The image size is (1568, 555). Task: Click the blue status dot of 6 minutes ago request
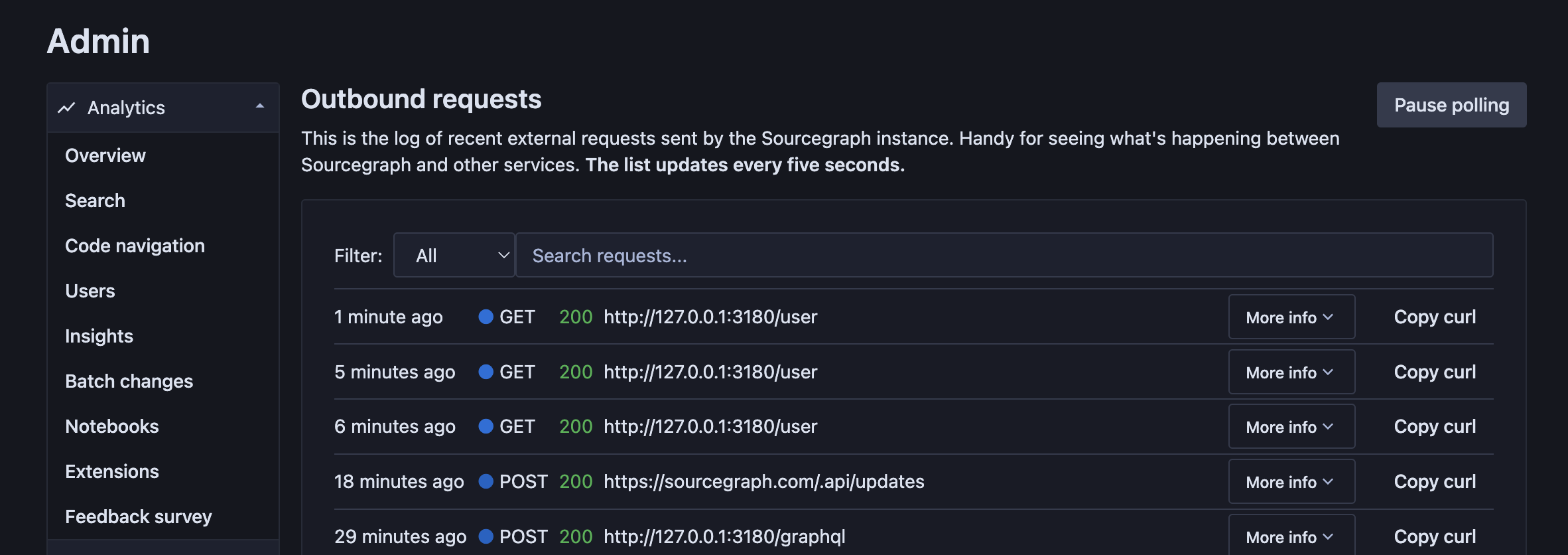coord(486,426)
